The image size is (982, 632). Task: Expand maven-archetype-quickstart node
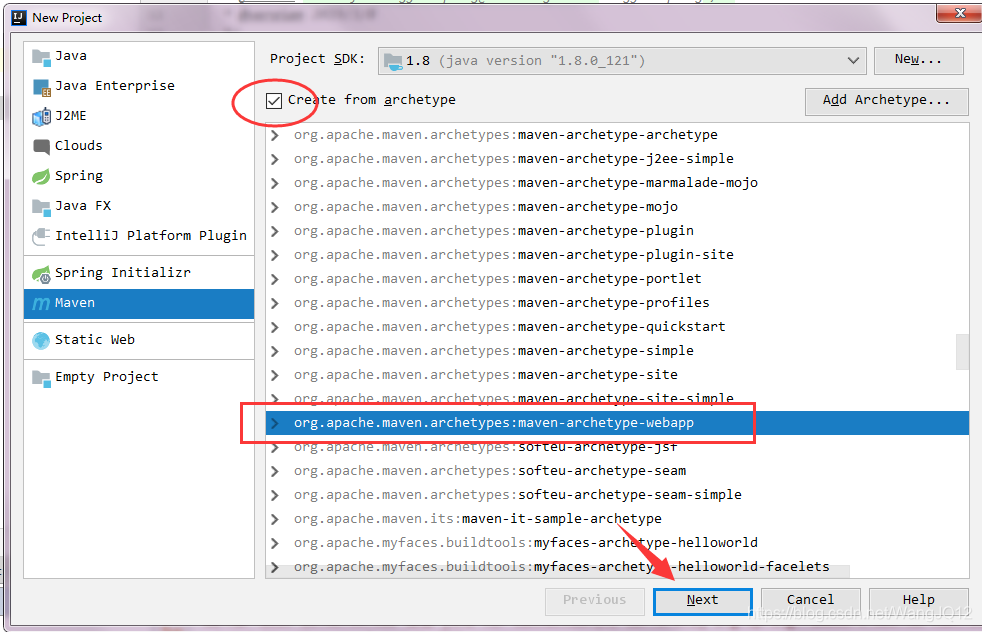274,327
